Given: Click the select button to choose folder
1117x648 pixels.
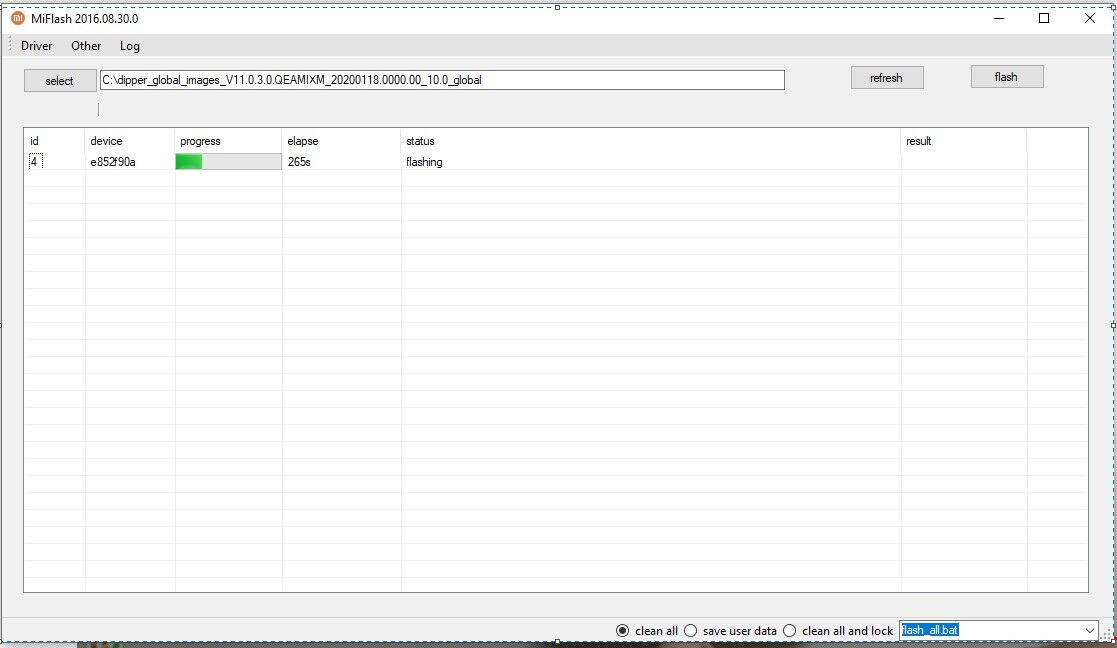Looking at the screenshot, I should [60, 80].
